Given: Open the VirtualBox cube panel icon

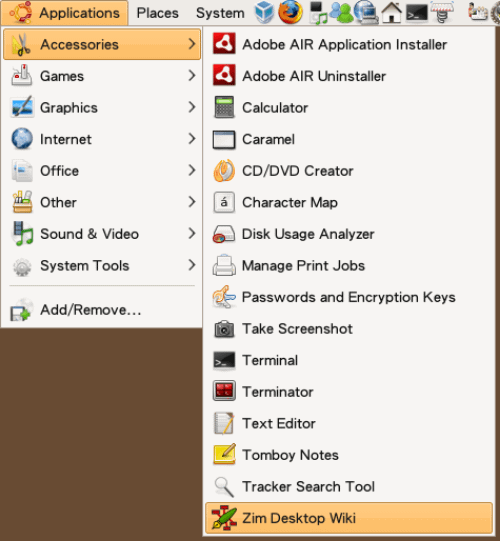Looking at the screenshot, I should tap(264, 12).
